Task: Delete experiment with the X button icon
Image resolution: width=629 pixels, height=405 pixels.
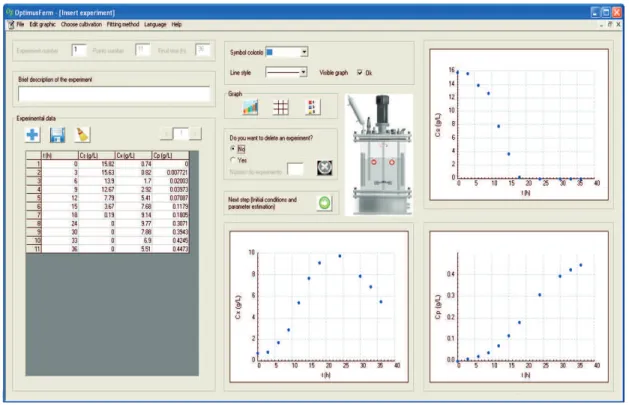Action: (325, 168)
